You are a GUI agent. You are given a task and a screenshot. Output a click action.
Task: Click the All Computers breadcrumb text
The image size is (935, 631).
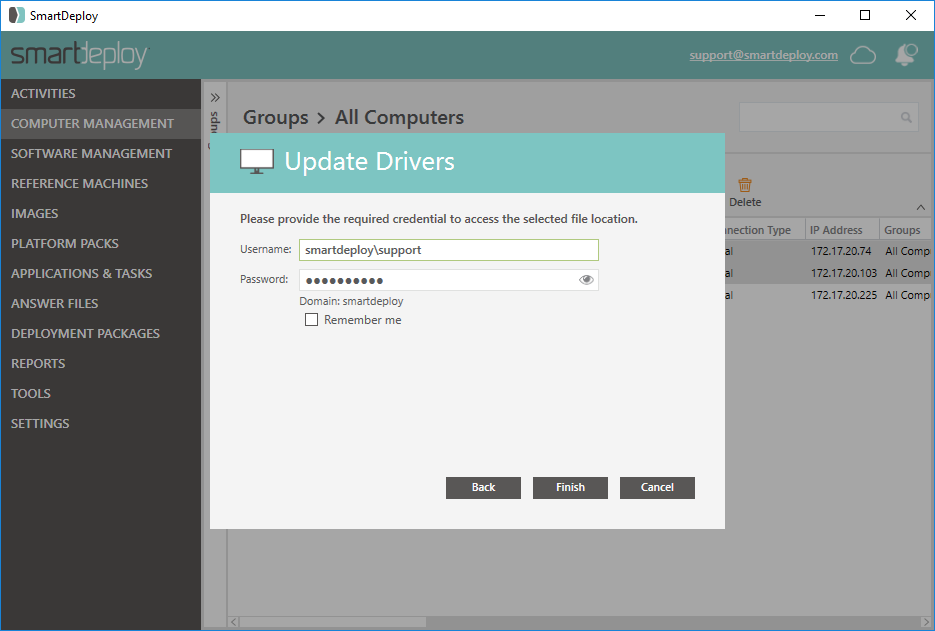[399, 117]
